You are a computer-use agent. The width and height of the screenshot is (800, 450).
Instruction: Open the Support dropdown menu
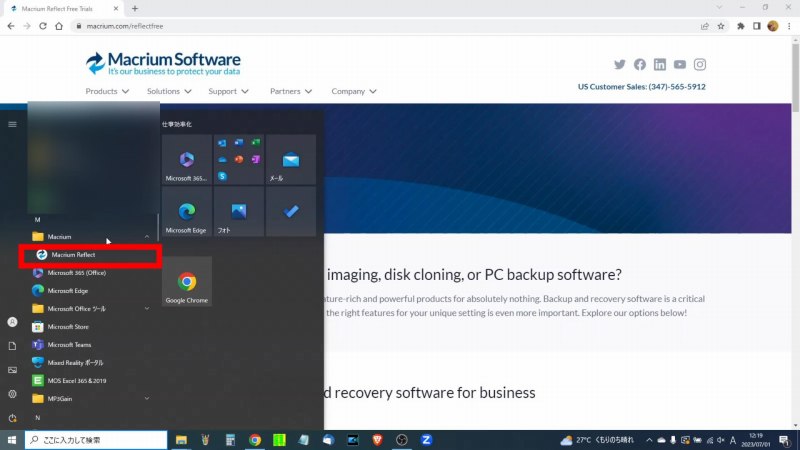pos(229,91)
